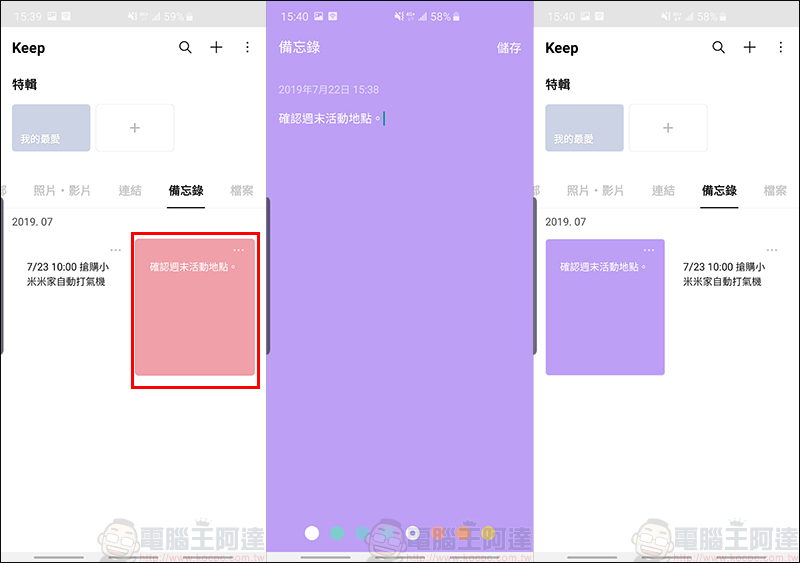
Task: Open the three-dot menu in the right Keep header
Action: (781, 48)
